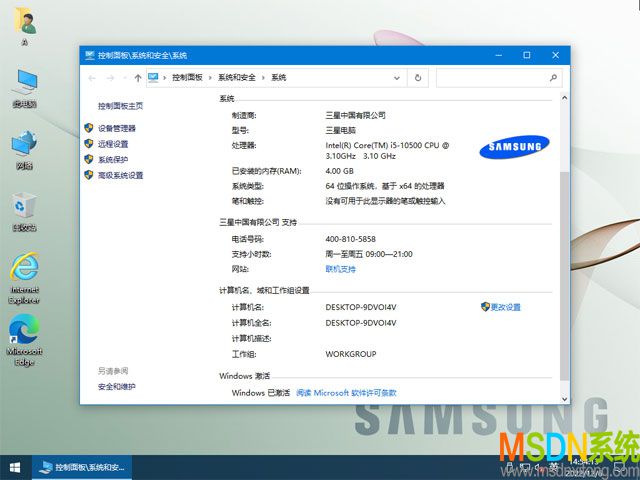Open 远程设置 from the sidebar
The width and height of the screenshot is (640, 480).
(113, 144)
